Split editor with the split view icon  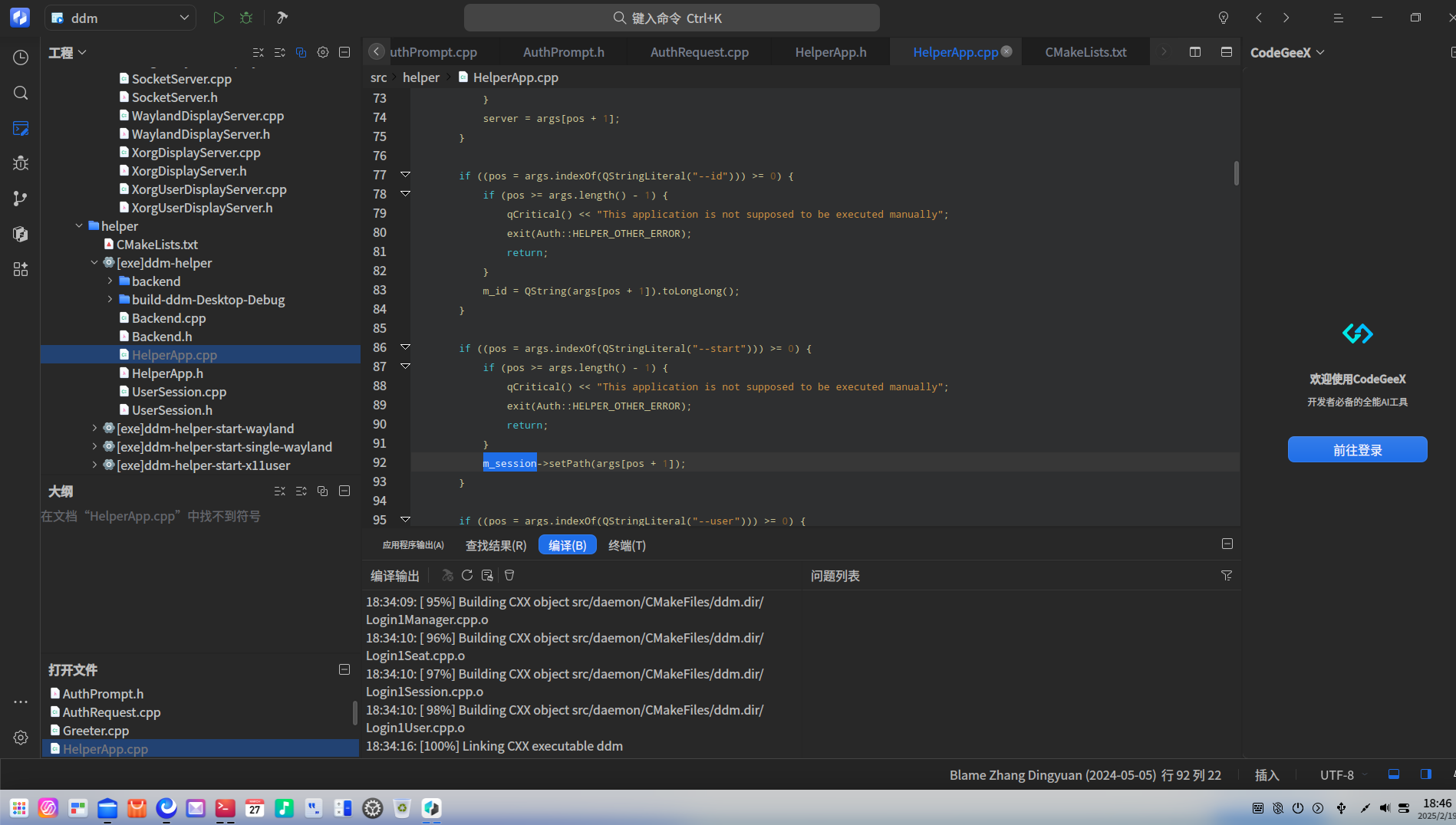pos(1195,52)
